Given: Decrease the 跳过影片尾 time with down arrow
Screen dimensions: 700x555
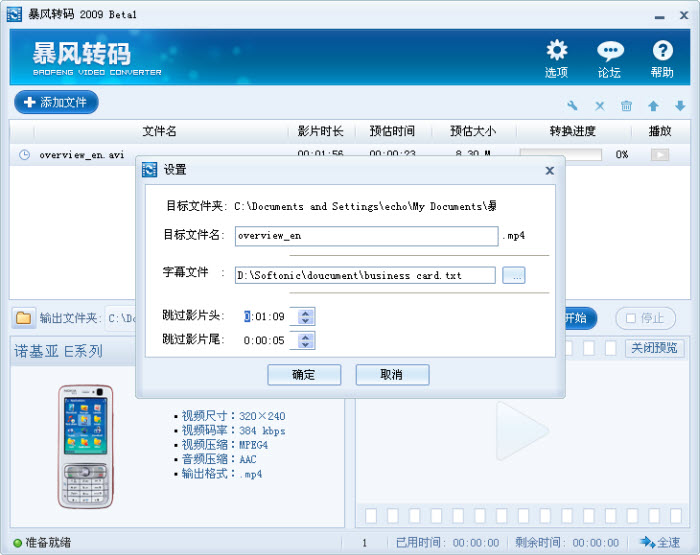Looking at the screenshot, I should pos(305,344).
